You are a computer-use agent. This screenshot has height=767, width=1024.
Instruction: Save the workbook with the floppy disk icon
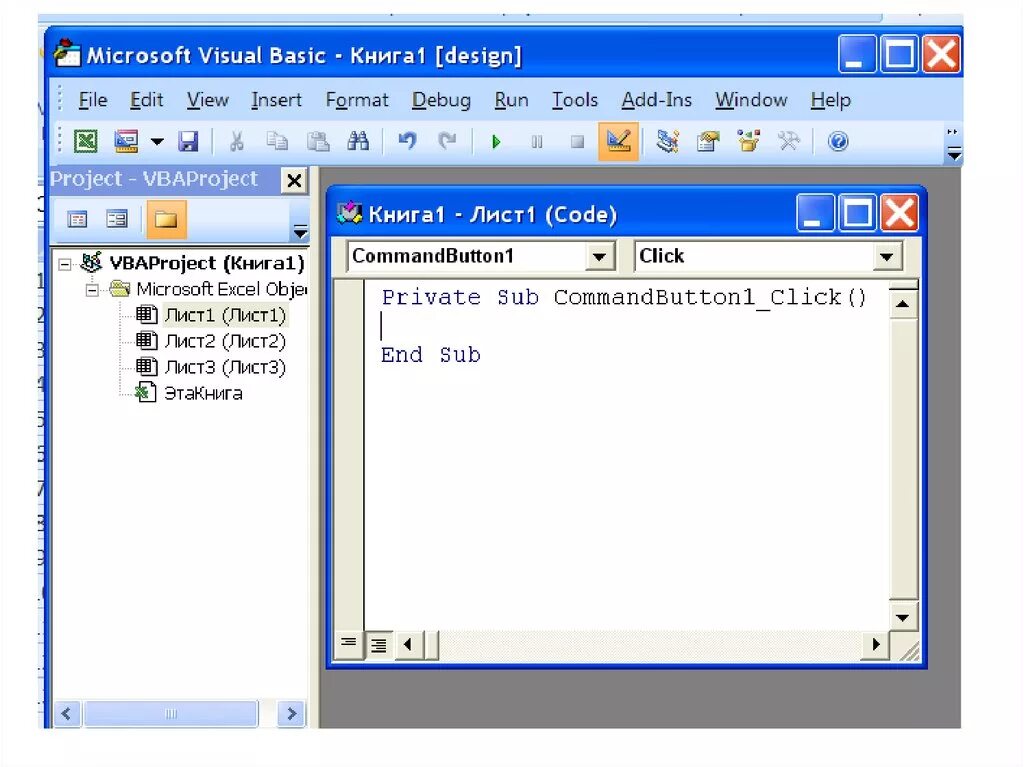188,141
